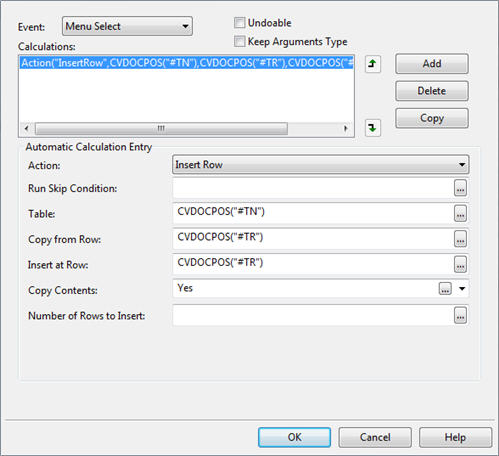Open ellipsis editor for Copy from Row

coord(460,239)
